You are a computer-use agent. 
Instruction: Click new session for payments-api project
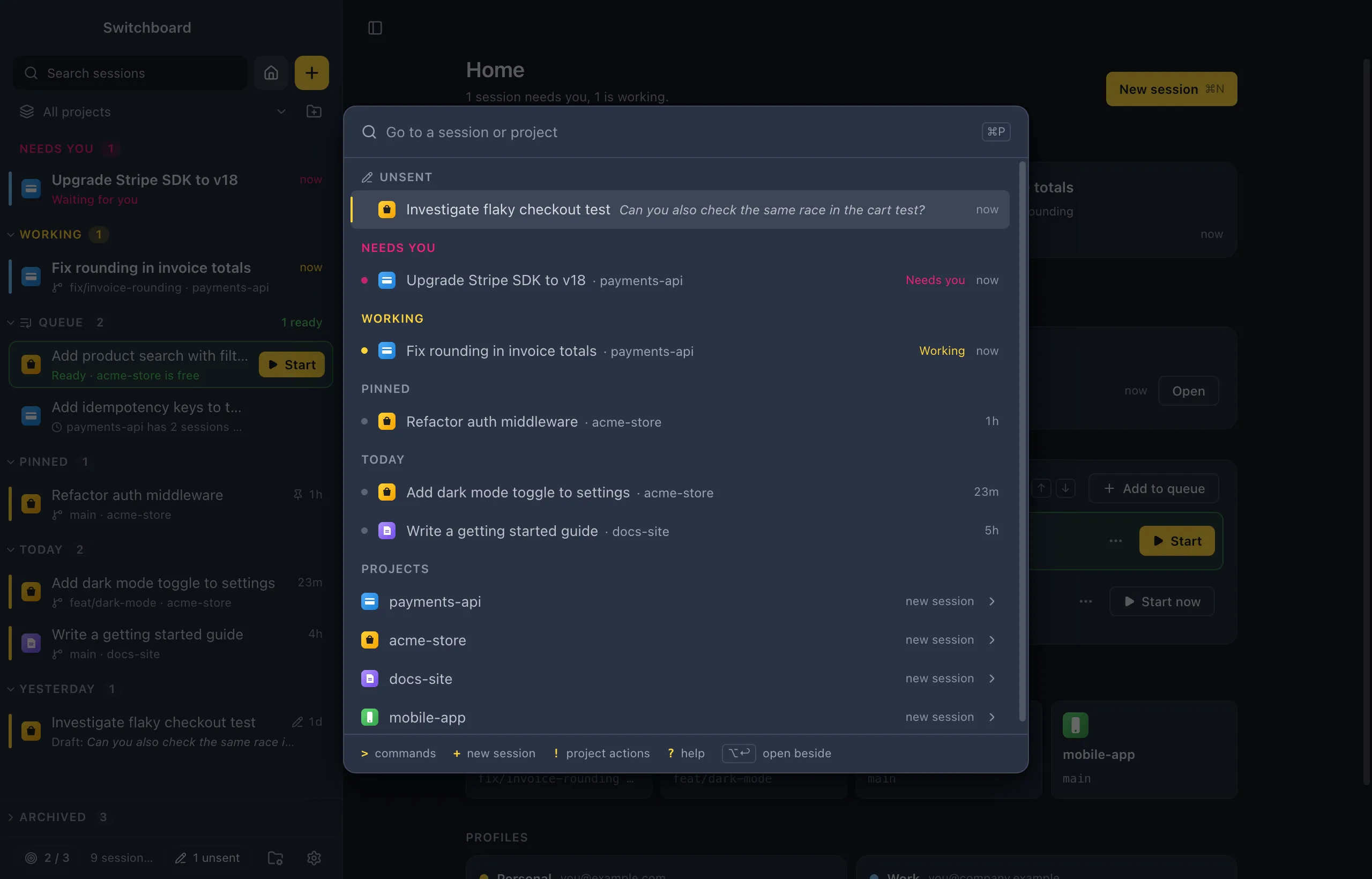939,601
